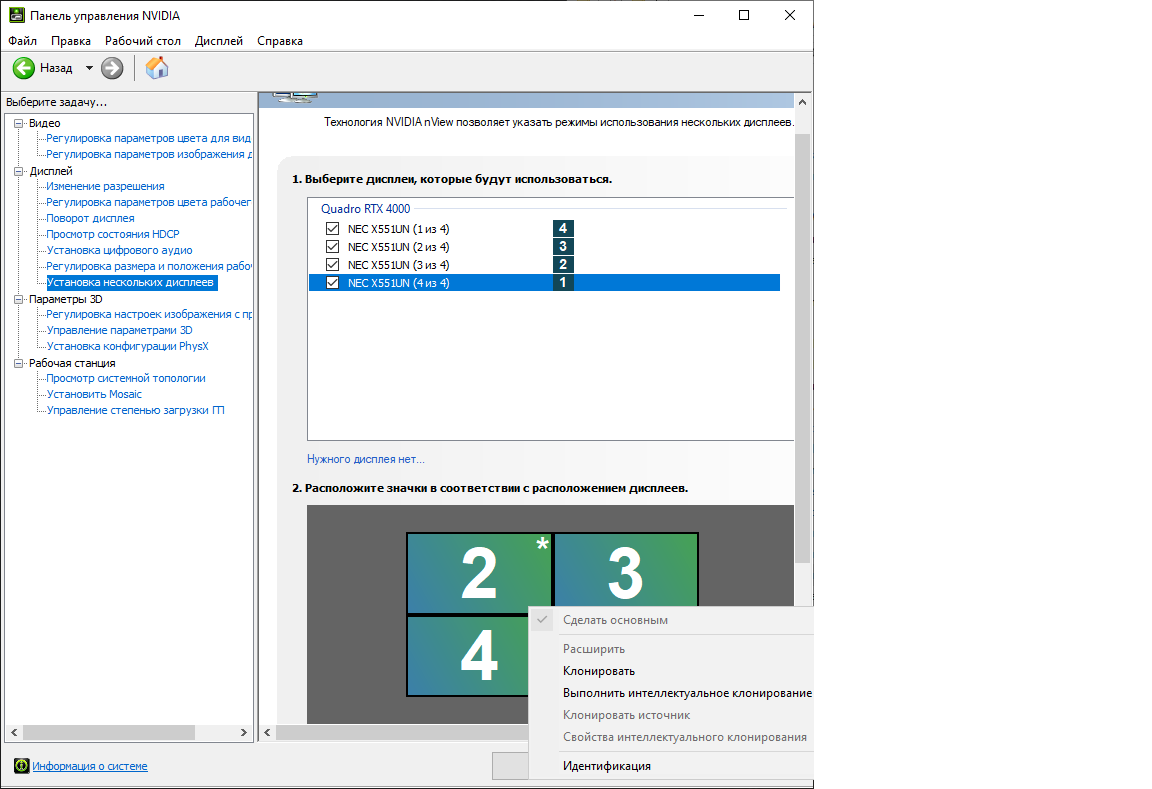Image resolution: width=1152 pixels, height=789 pixels.
Task: Click the NVIDIA Control Panel title icon
Action: click(x=16, y=15)
